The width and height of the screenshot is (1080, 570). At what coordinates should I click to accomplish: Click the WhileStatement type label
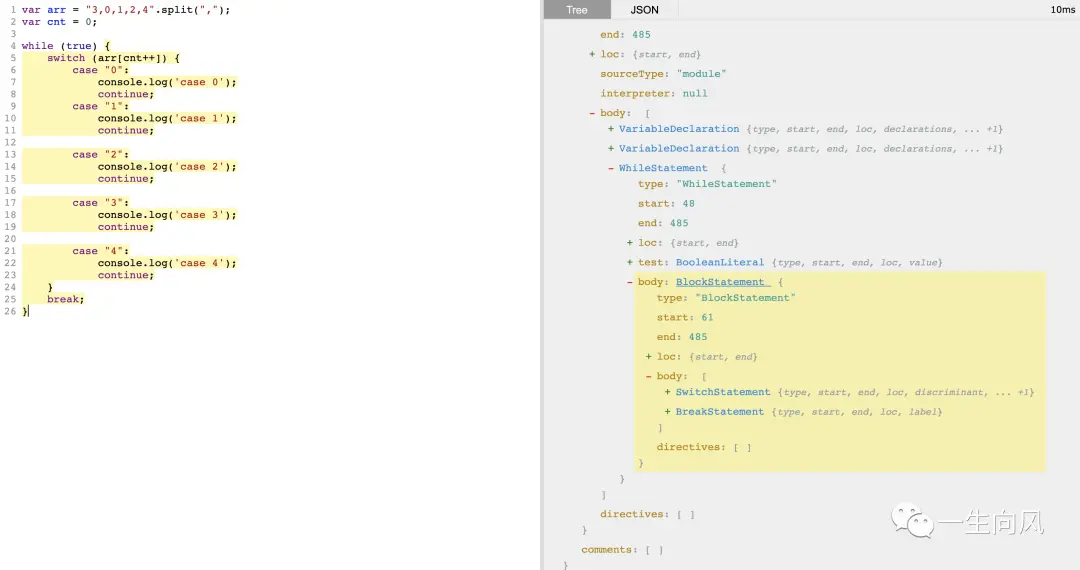point(663,168)
